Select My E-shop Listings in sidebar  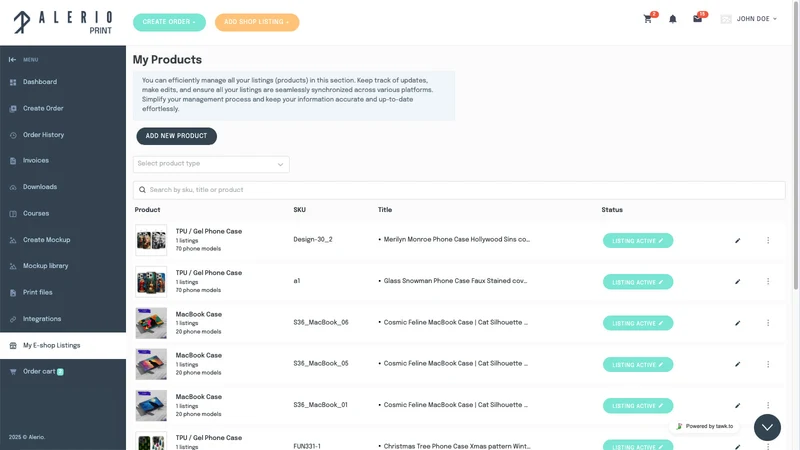coord(63,345)
